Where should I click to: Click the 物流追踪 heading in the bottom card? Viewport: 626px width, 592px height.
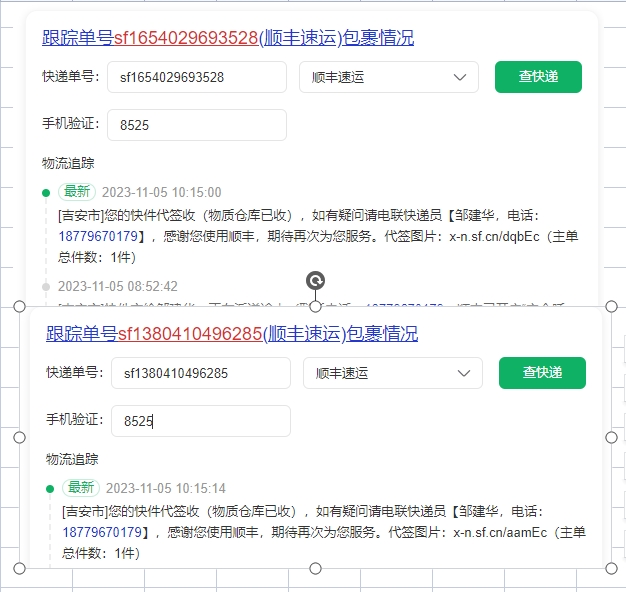click(72, 459)
